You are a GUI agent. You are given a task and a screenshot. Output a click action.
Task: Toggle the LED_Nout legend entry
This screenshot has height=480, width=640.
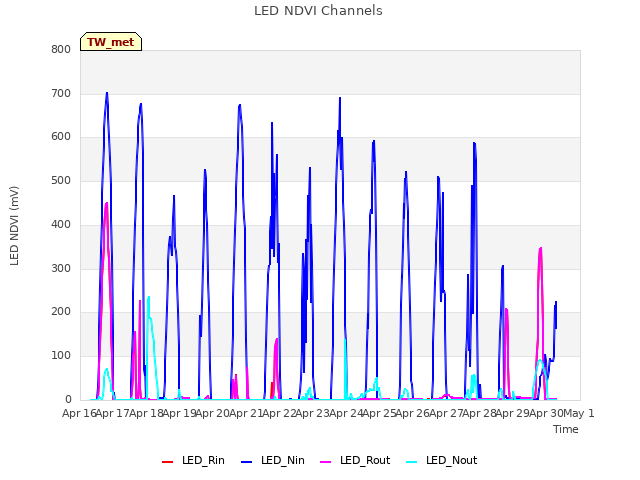tap(442, 460)
